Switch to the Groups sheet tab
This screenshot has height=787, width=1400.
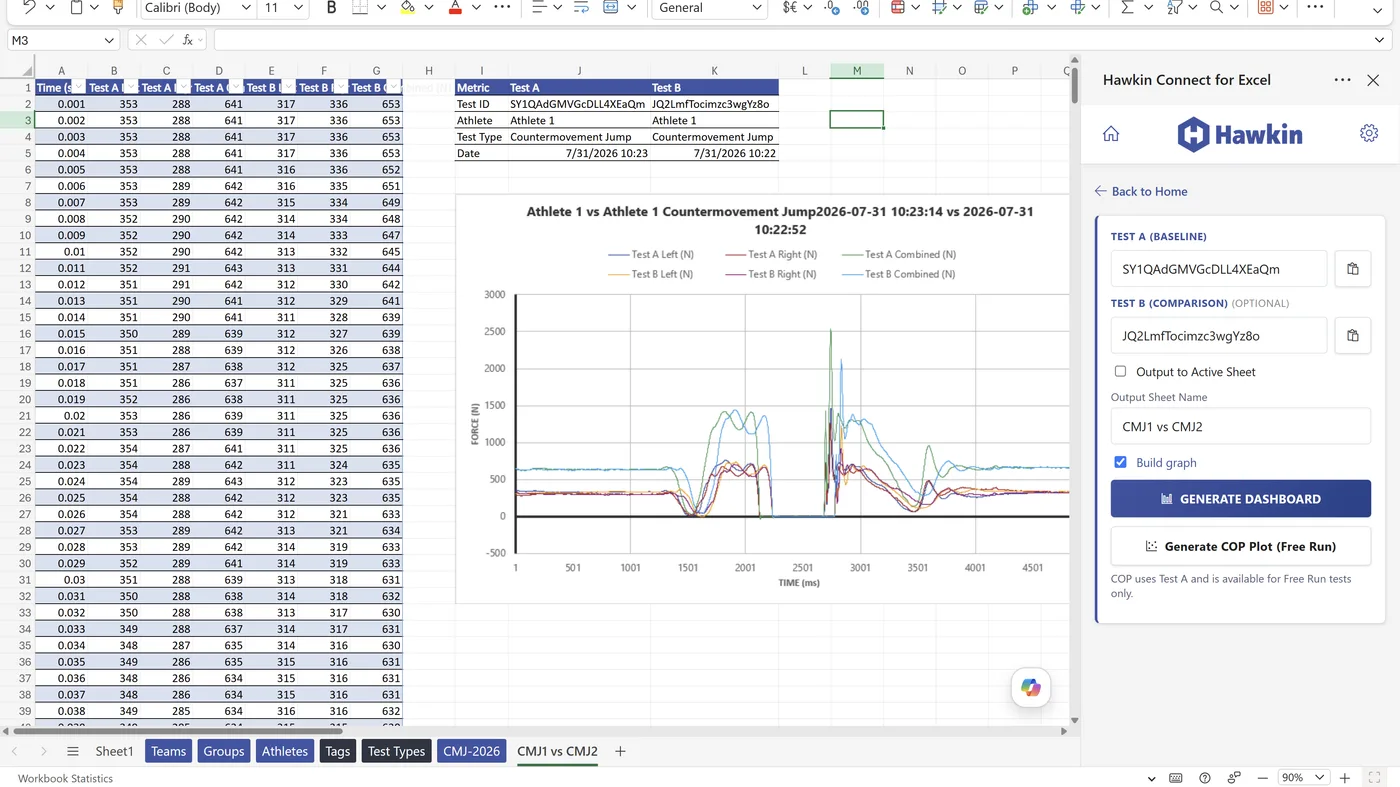224,751
